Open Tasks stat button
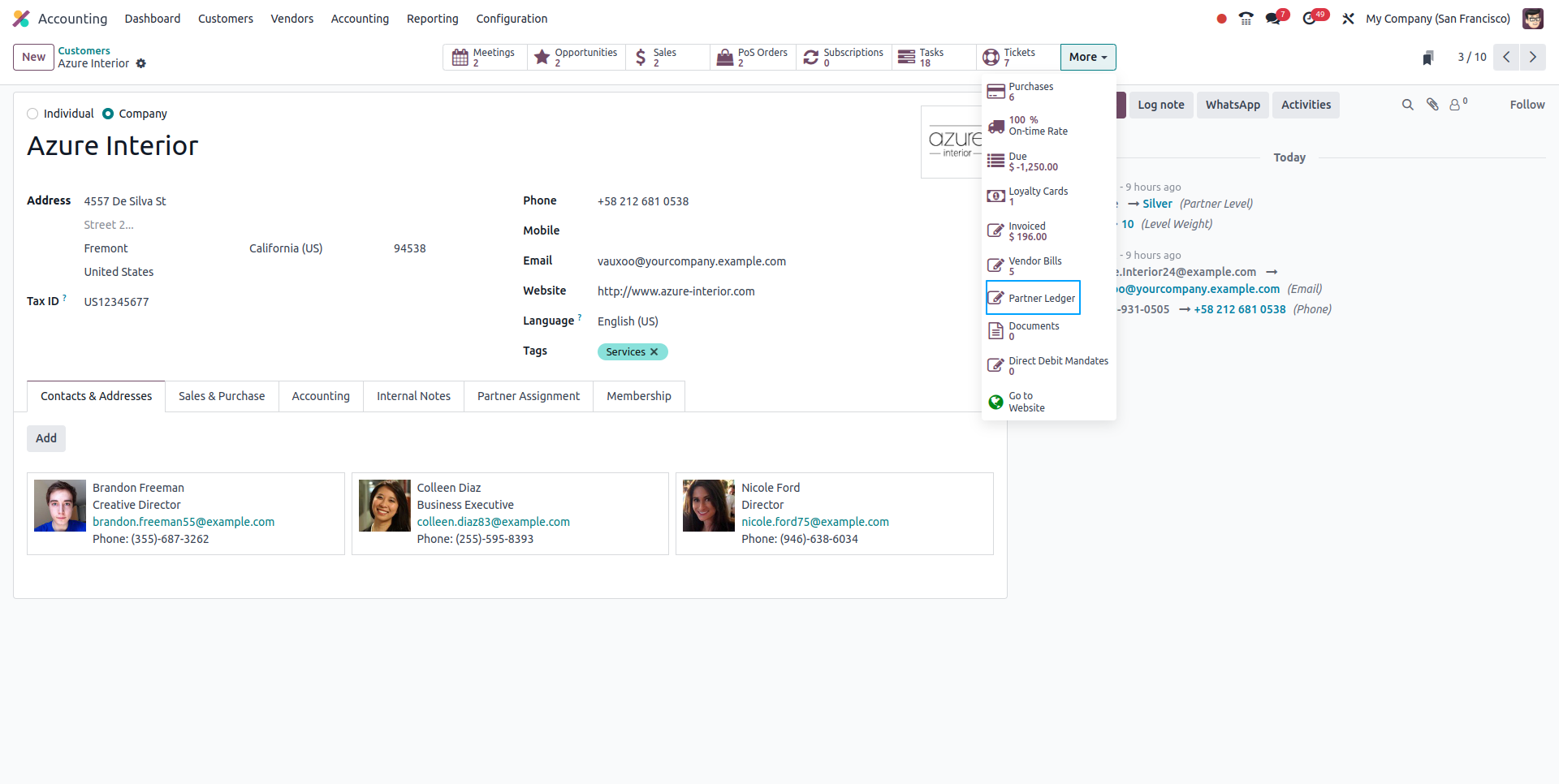The image size is (1559, 784). click(x=934, y=57)
